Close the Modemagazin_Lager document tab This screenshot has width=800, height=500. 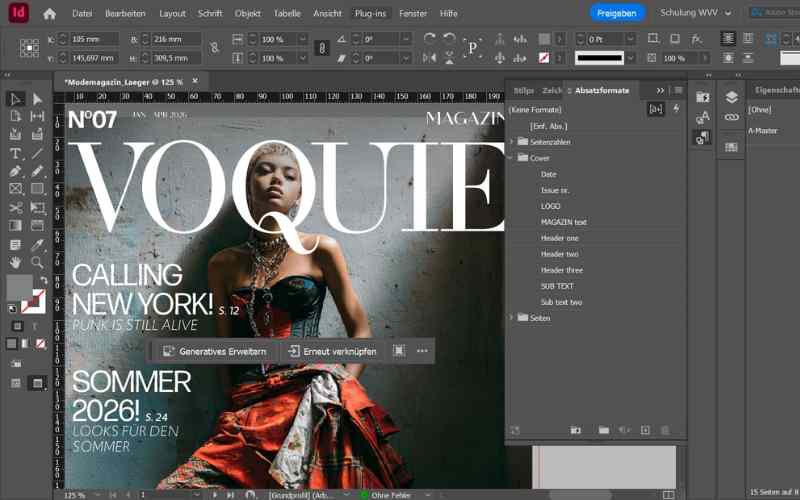(195, 81)
